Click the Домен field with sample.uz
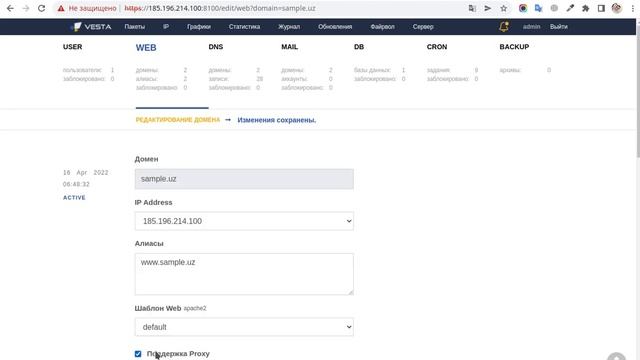 244,179
